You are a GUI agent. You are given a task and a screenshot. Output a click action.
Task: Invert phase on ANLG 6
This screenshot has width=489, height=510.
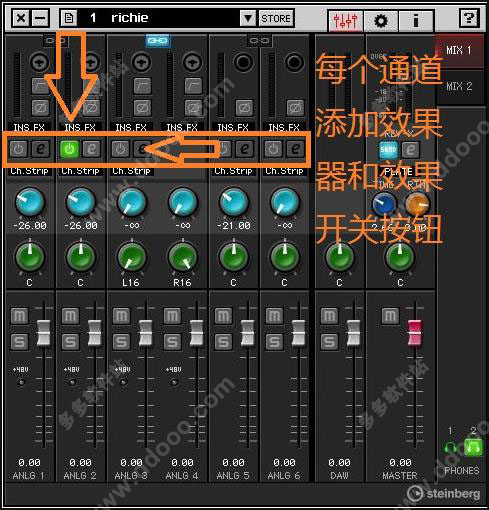point(295,108)
